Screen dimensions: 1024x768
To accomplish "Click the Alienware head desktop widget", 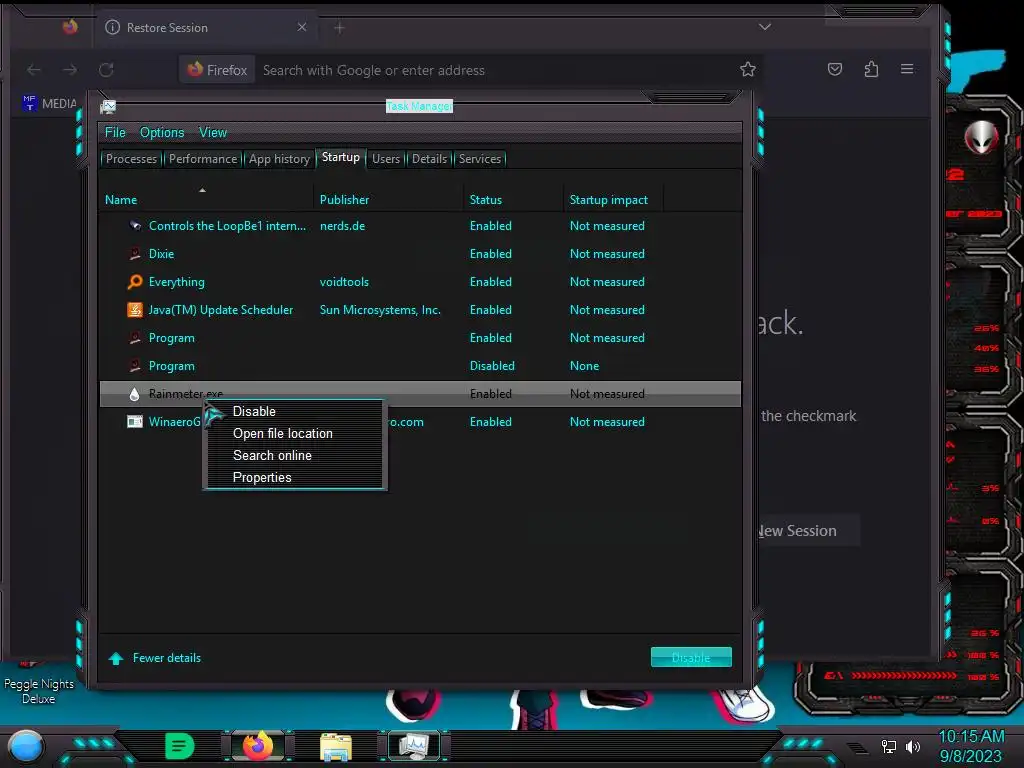I will [x=982, y=137].
